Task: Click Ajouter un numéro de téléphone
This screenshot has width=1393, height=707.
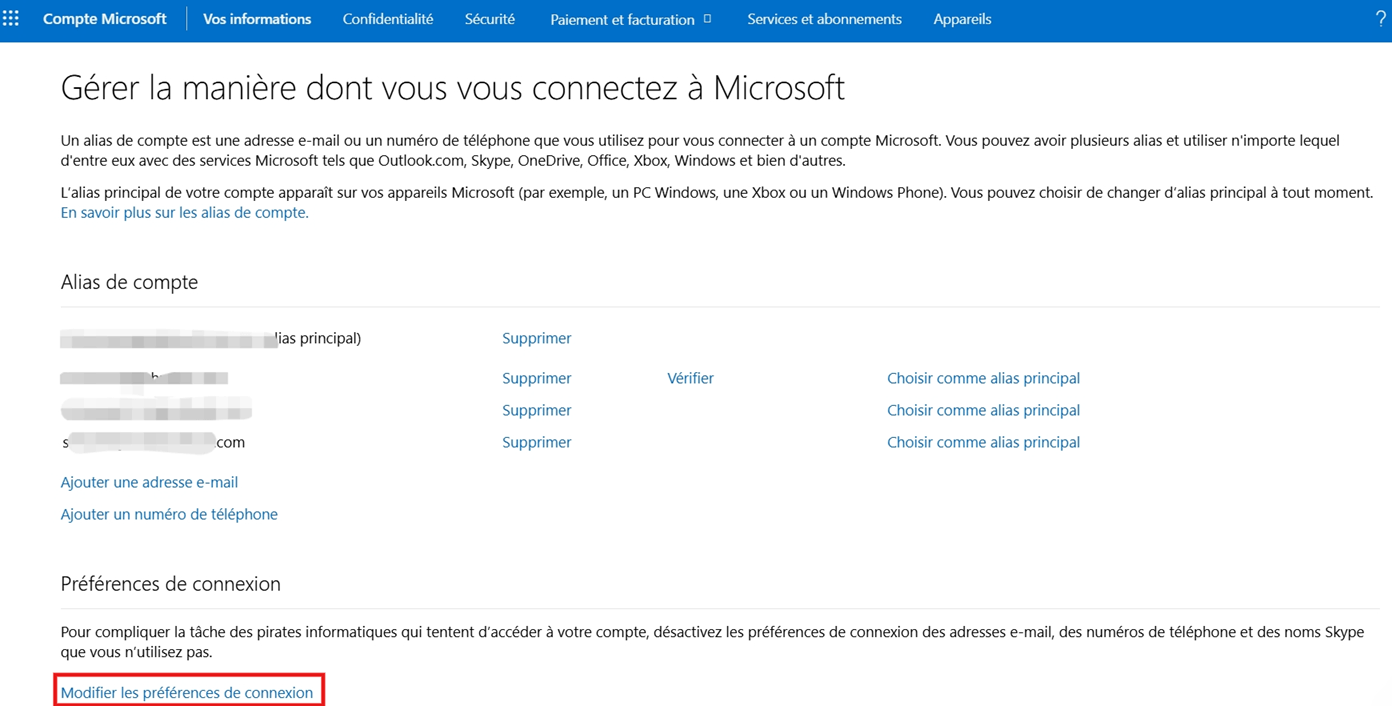Action: tap(169, 514)
